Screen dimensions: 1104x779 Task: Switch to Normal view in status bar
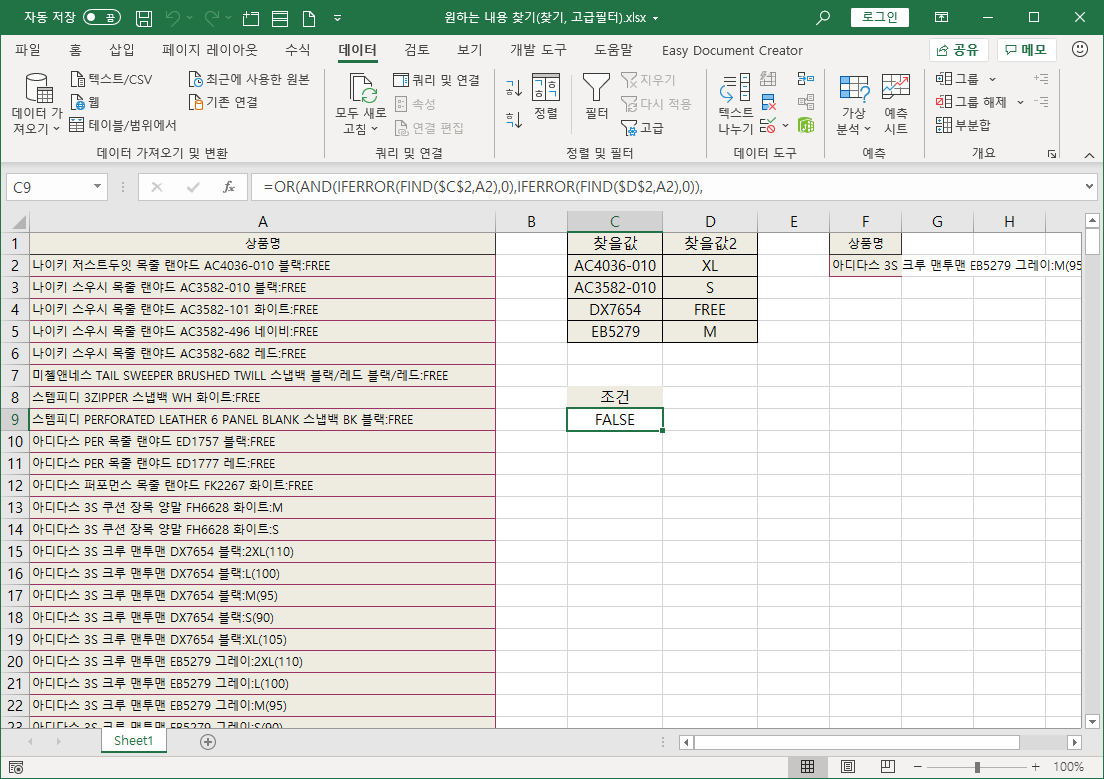point(808,766)
